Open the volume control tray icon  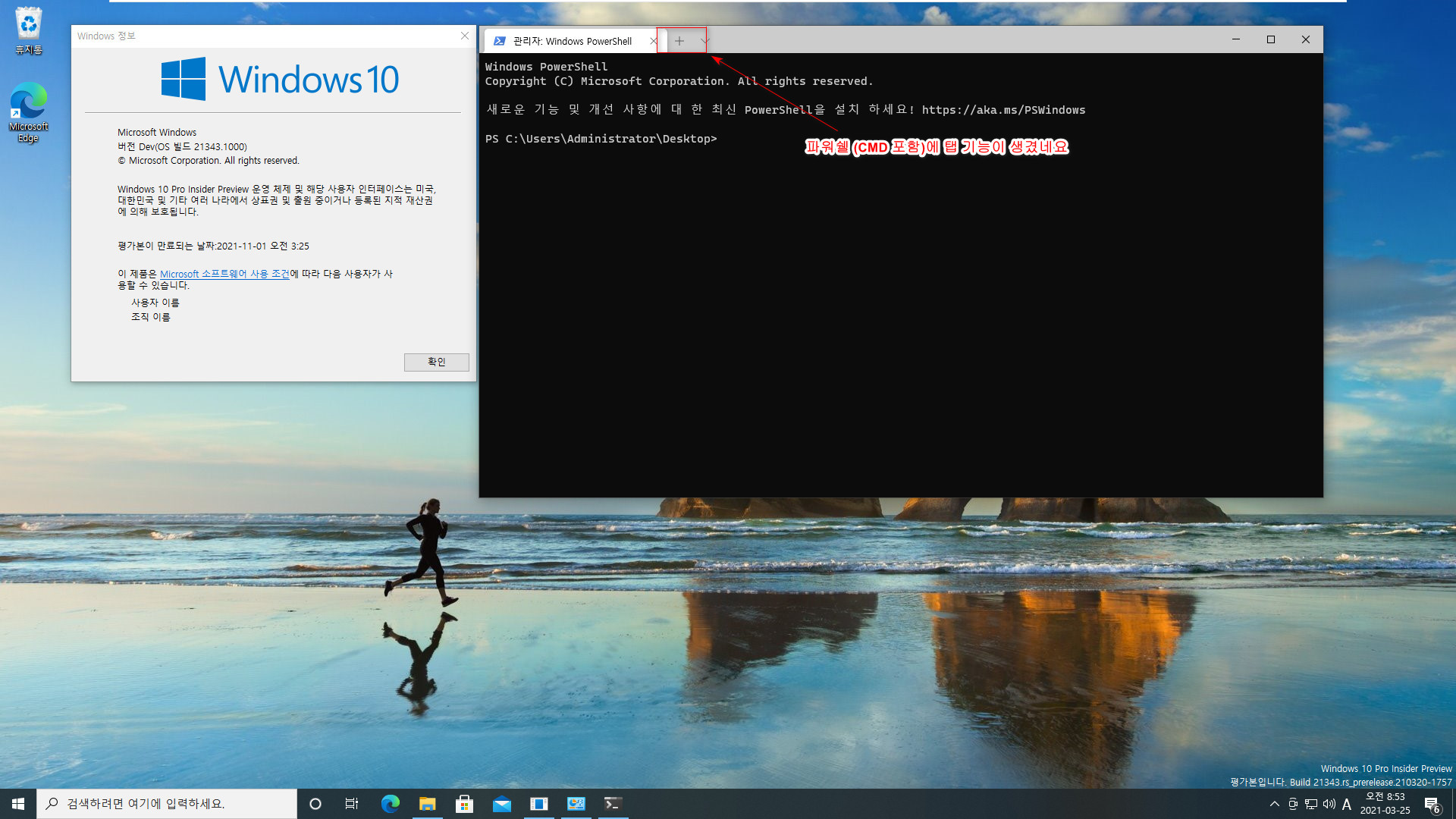1329,804
